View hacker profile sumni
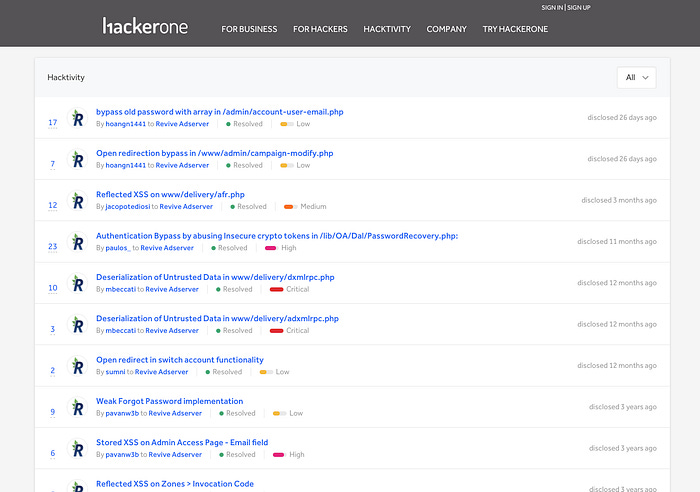The height and width of the screenshot is (492, 700). point(115,372)
